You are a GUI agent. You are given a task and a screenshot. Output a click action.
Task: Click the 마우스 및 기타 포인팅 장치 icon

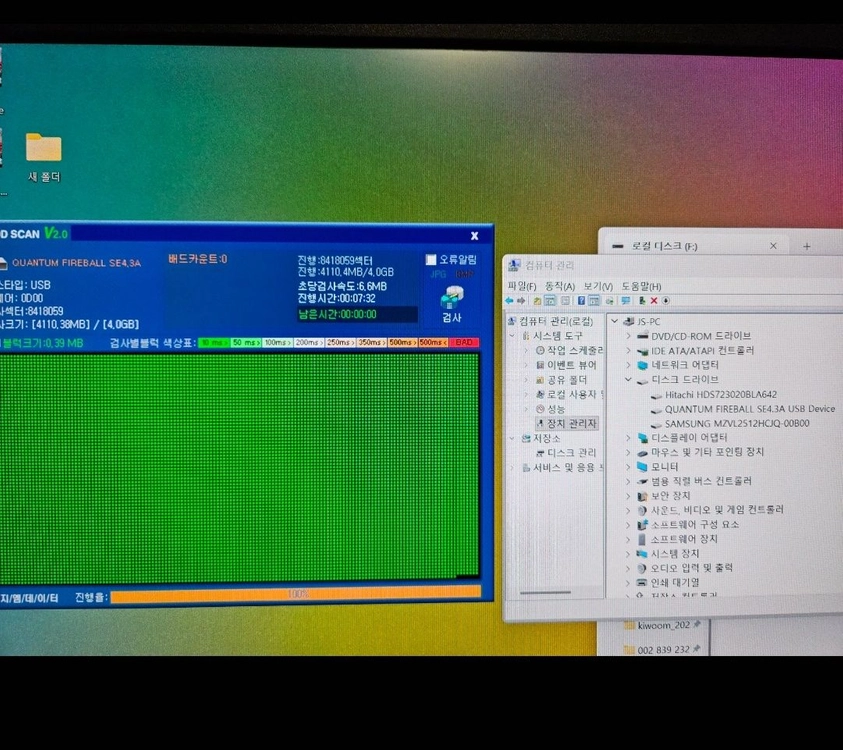(x=642, y=452)
